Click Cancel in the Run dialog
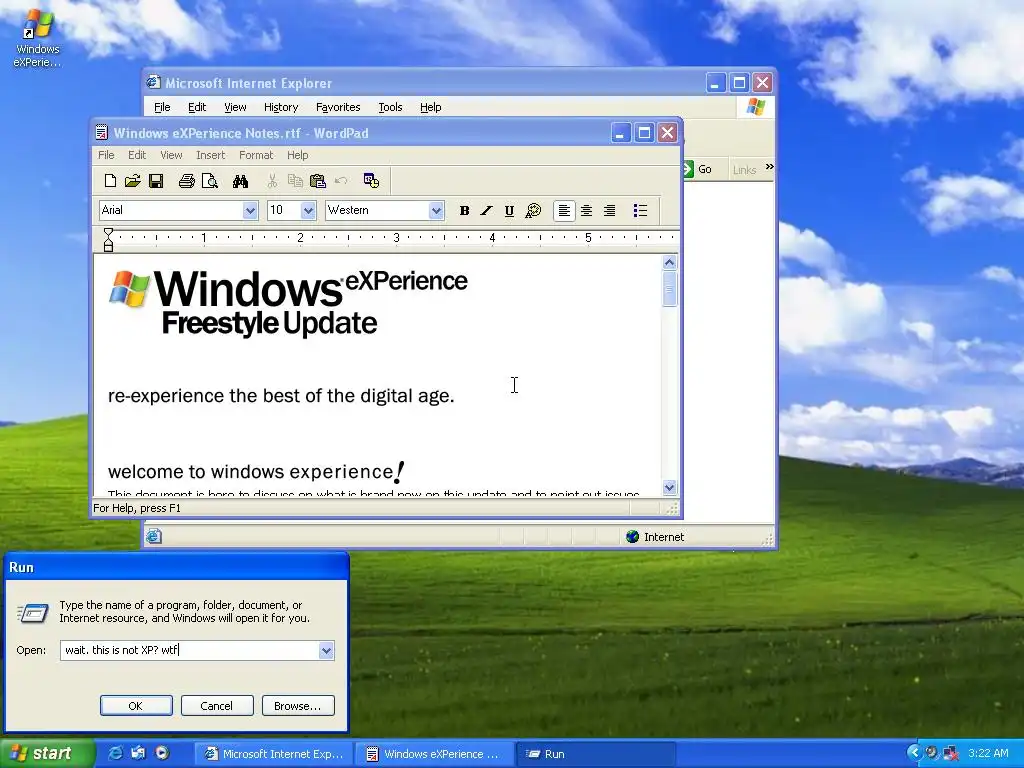This screenshot has height=768, width=1024. (x=217, y=706)
